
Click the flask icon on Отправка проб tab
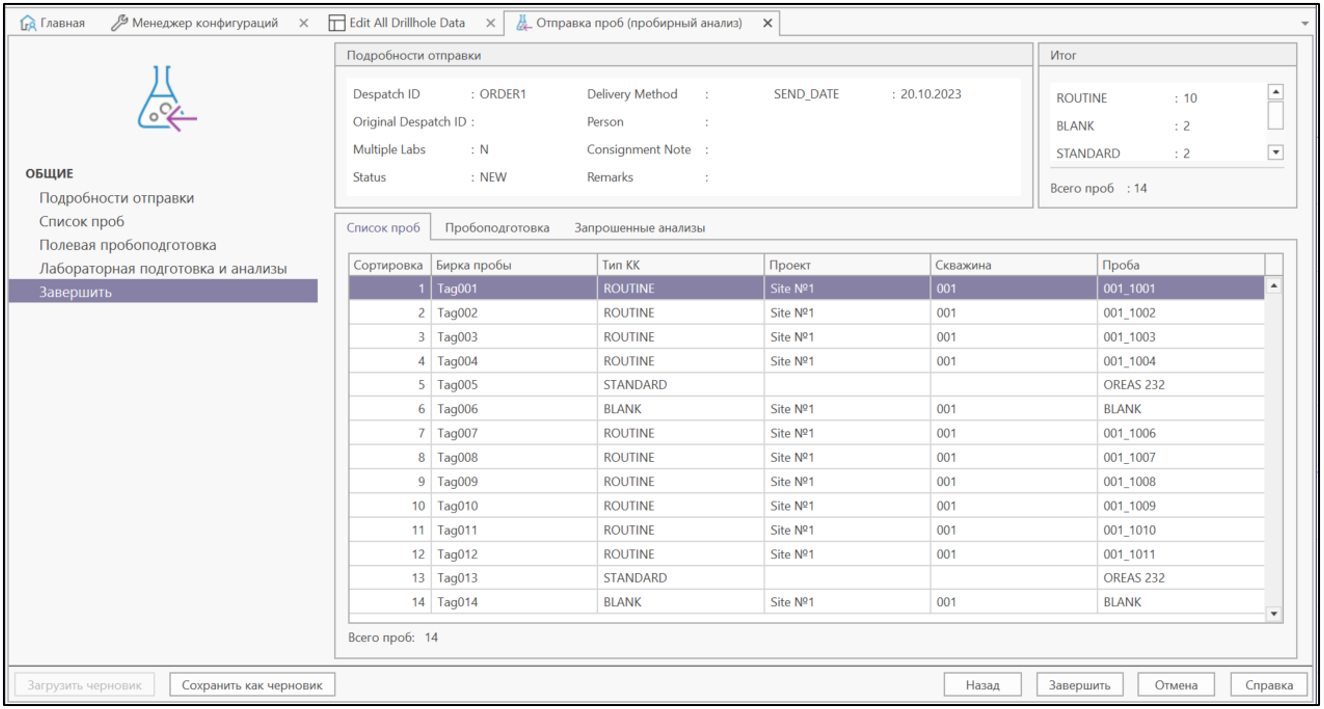[x=523, y=23]
